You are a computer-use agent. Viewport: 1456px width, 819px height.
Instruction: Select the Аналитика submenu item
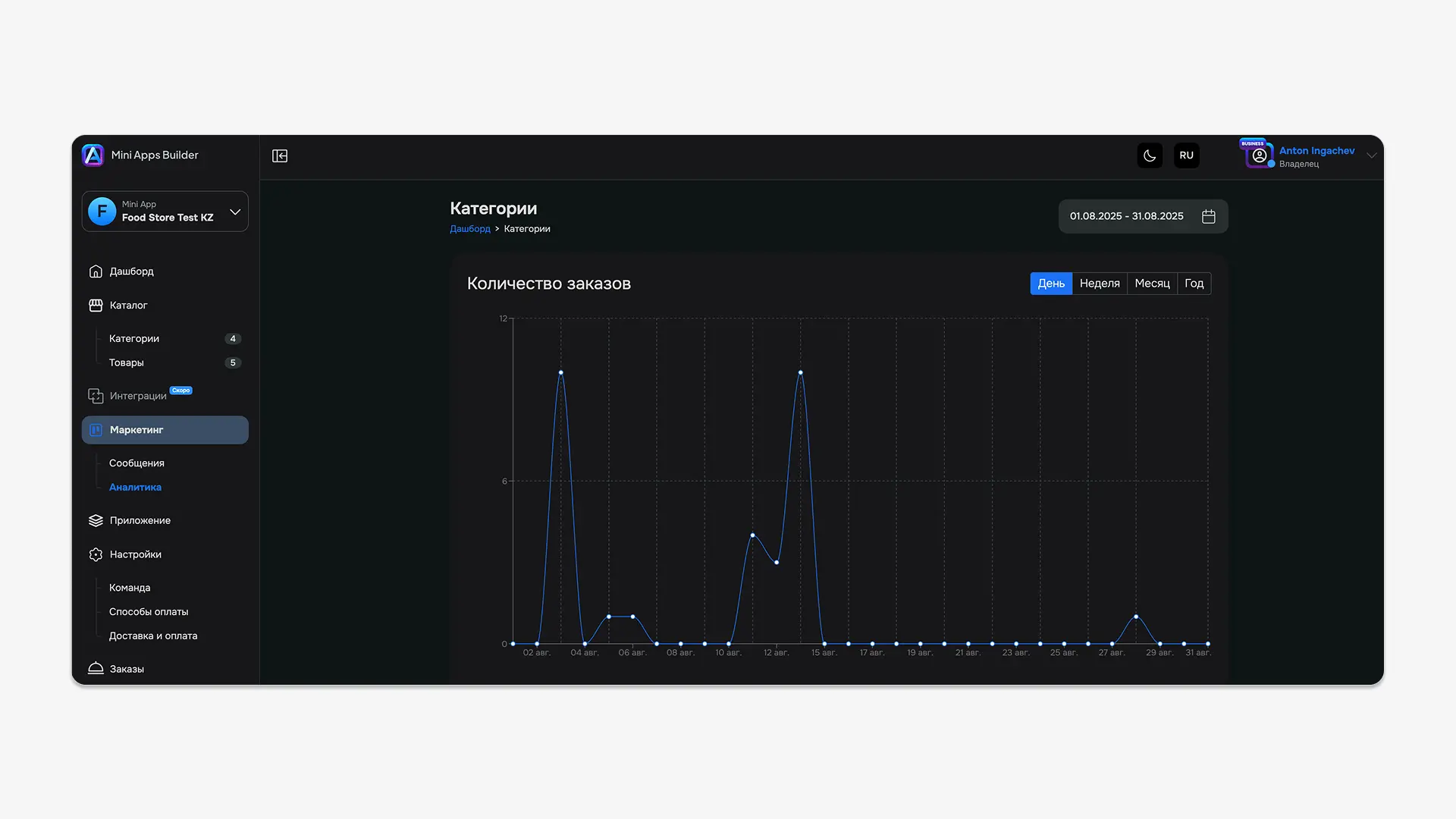135,488
